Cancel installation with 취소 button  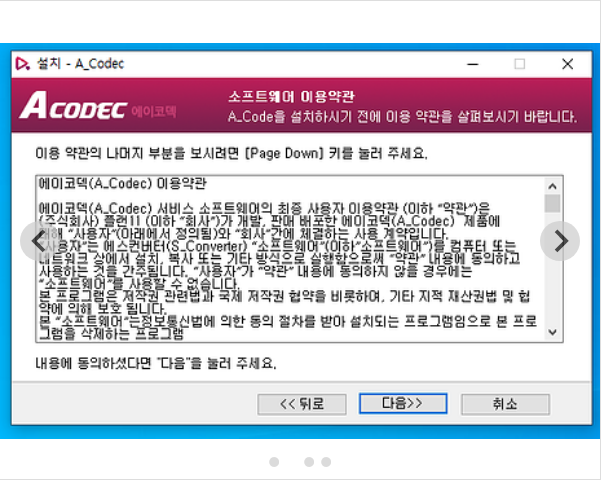click(505, 404)
